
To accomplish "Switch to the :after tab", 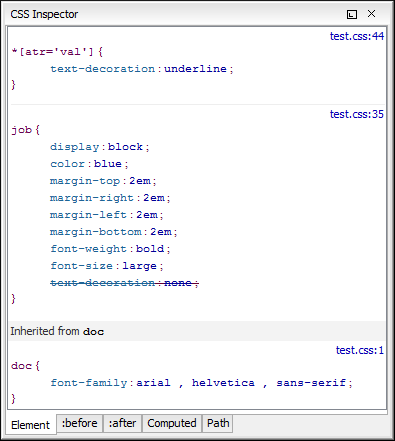I will (x=122, y=423).
